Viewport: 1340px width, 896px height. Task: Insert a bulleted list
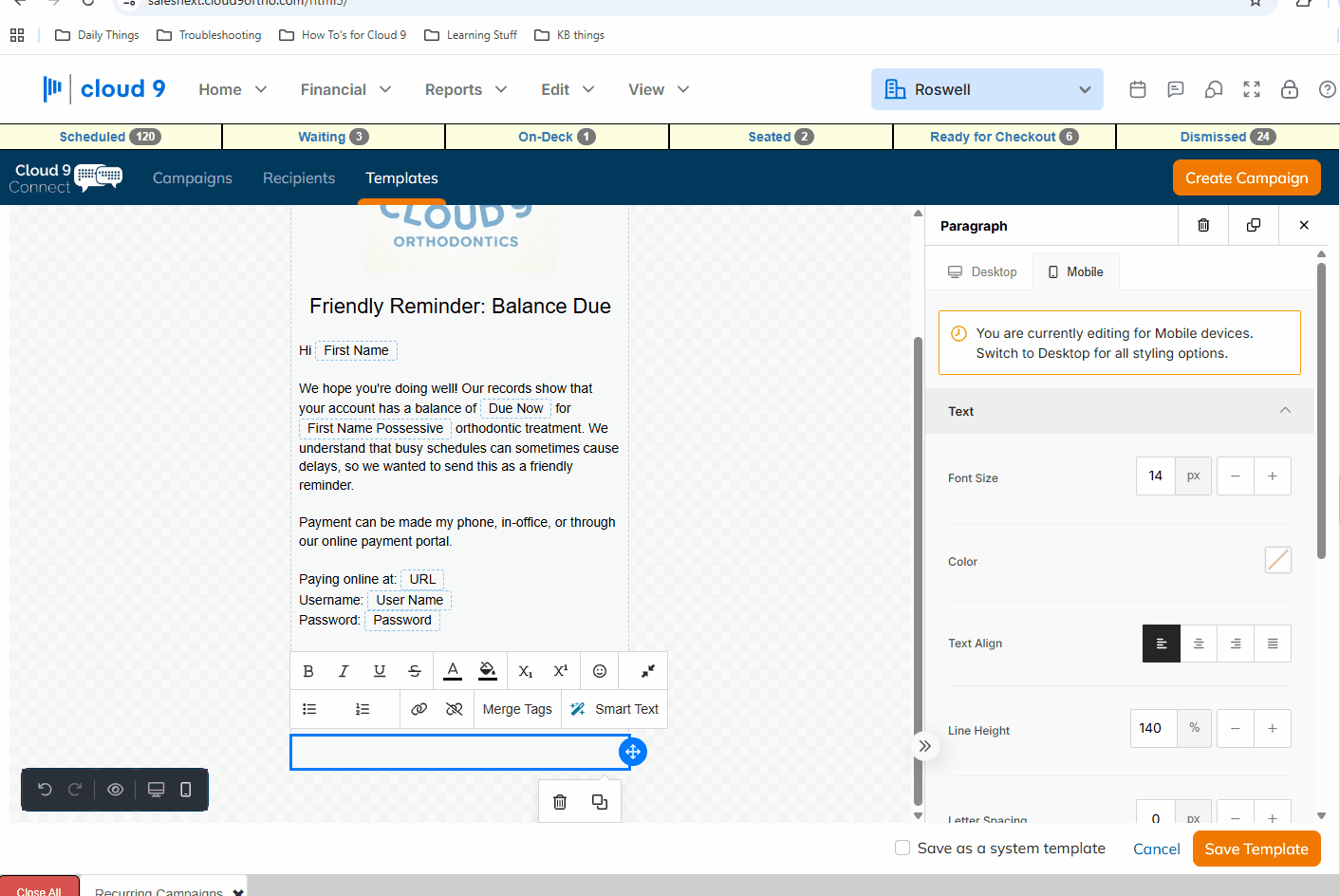[x=309, y=709]
